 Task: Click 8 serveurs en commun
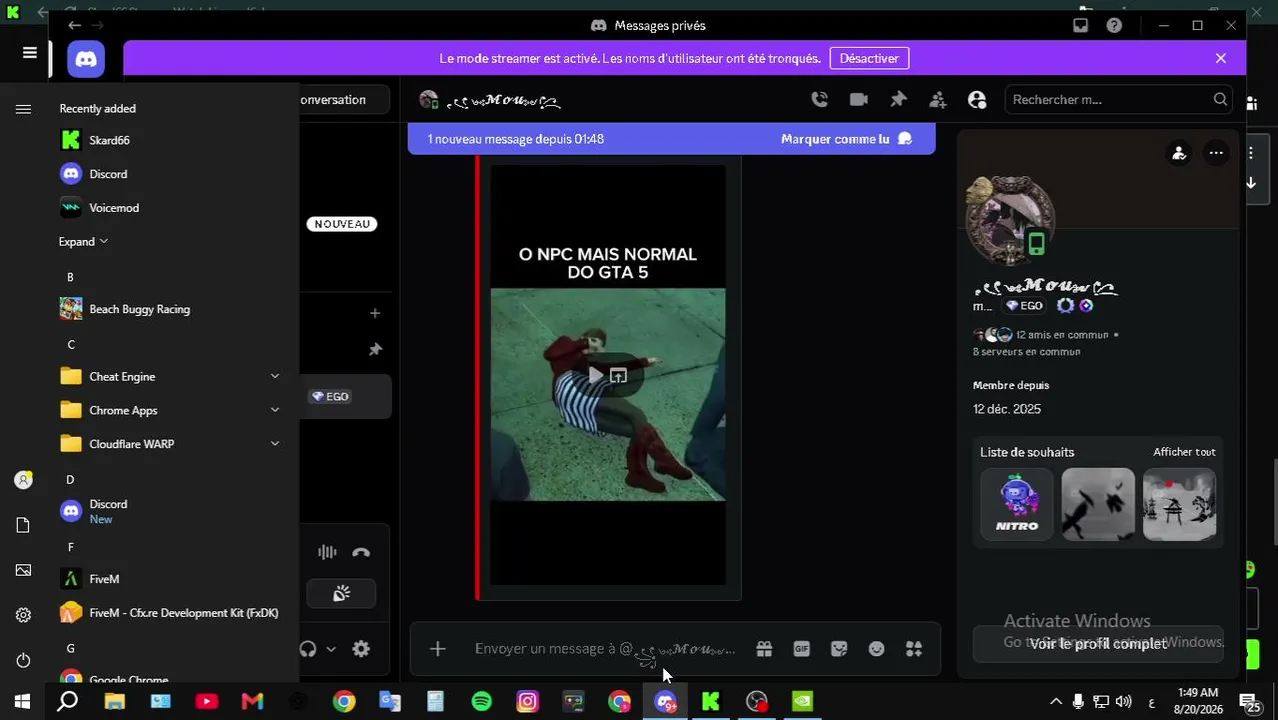click(x=1026, y=352)
